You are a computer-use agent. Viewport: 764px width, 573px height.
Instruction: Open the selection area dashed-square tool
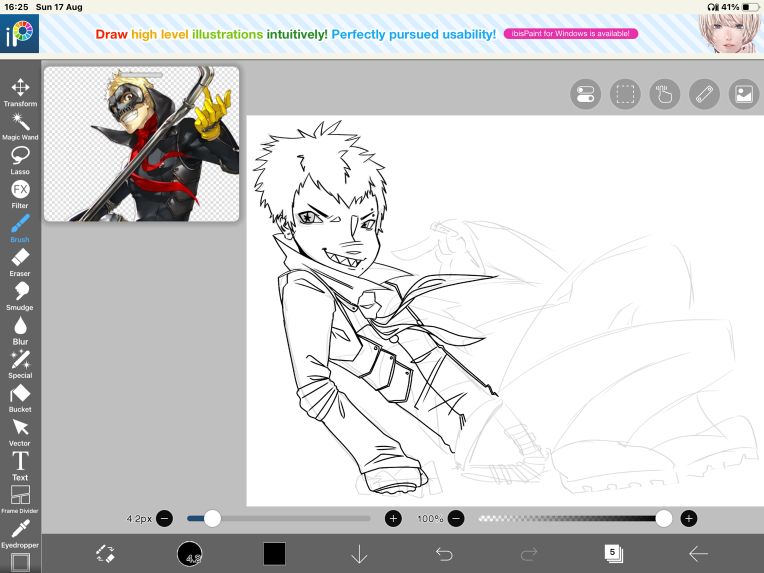click(625, 94)
